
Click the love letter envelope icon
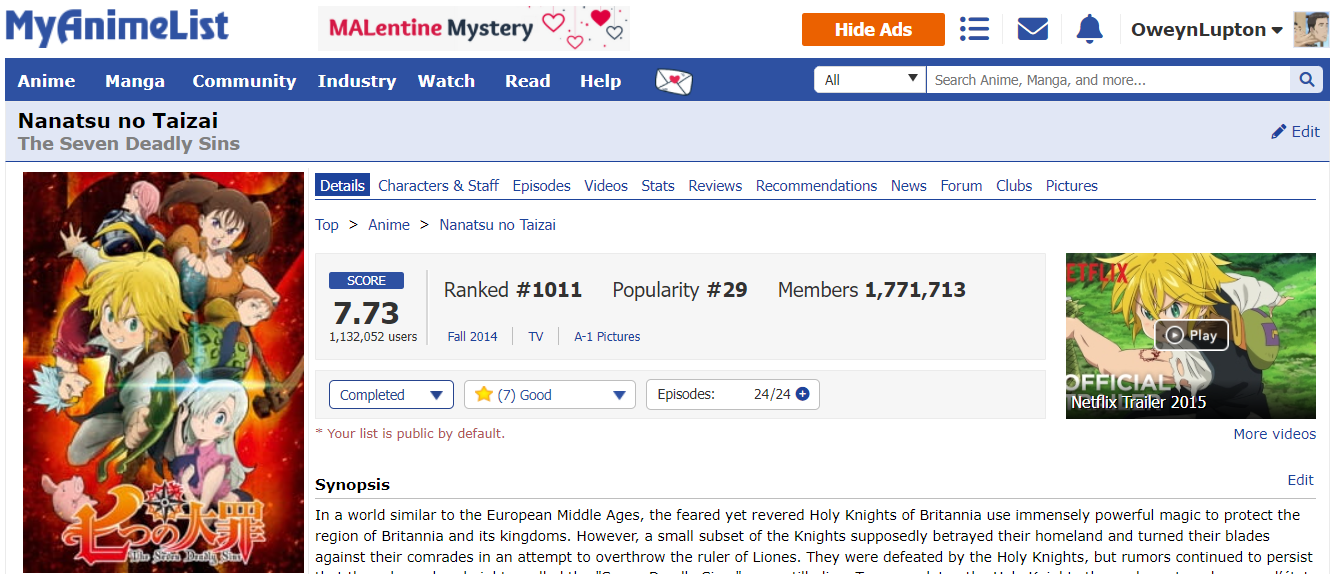pos(674,81)
